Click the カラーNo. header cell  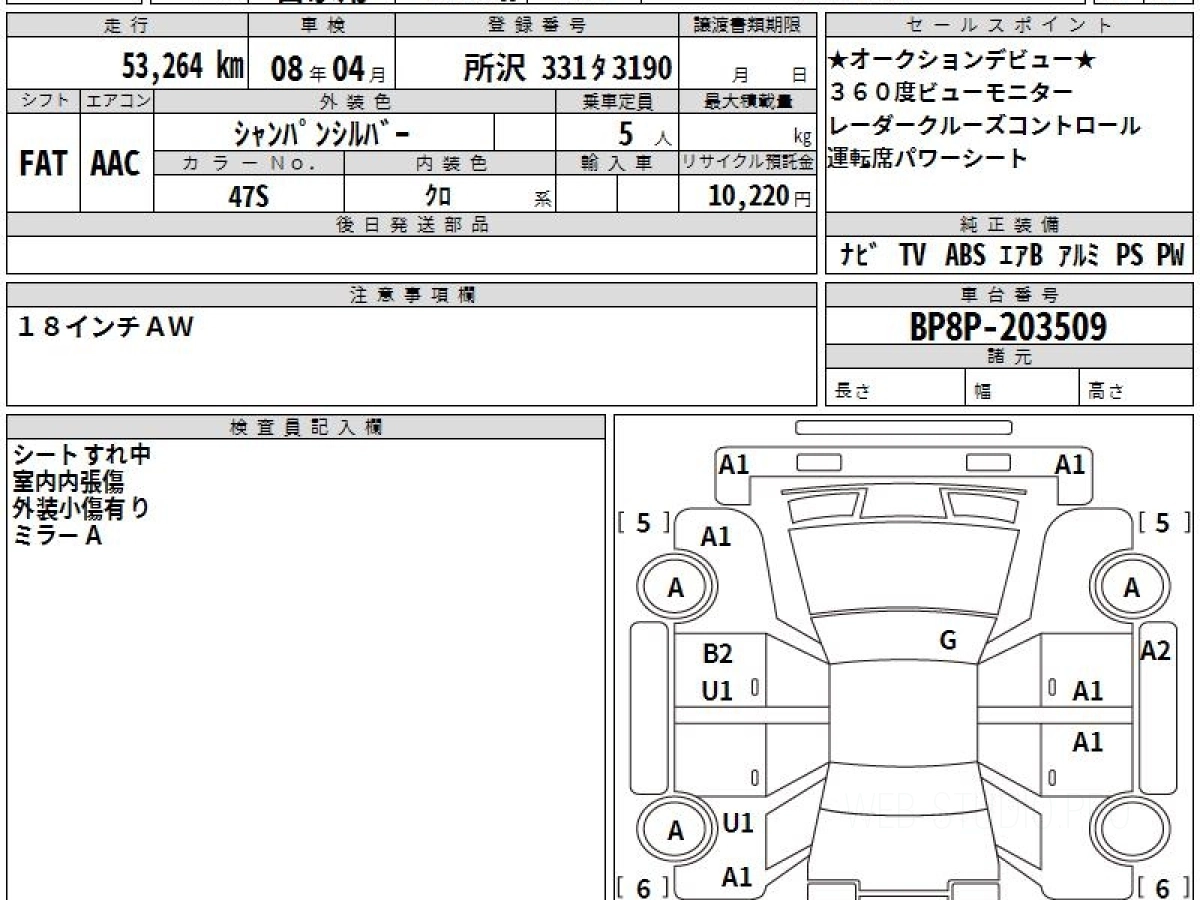coord(249,164)
